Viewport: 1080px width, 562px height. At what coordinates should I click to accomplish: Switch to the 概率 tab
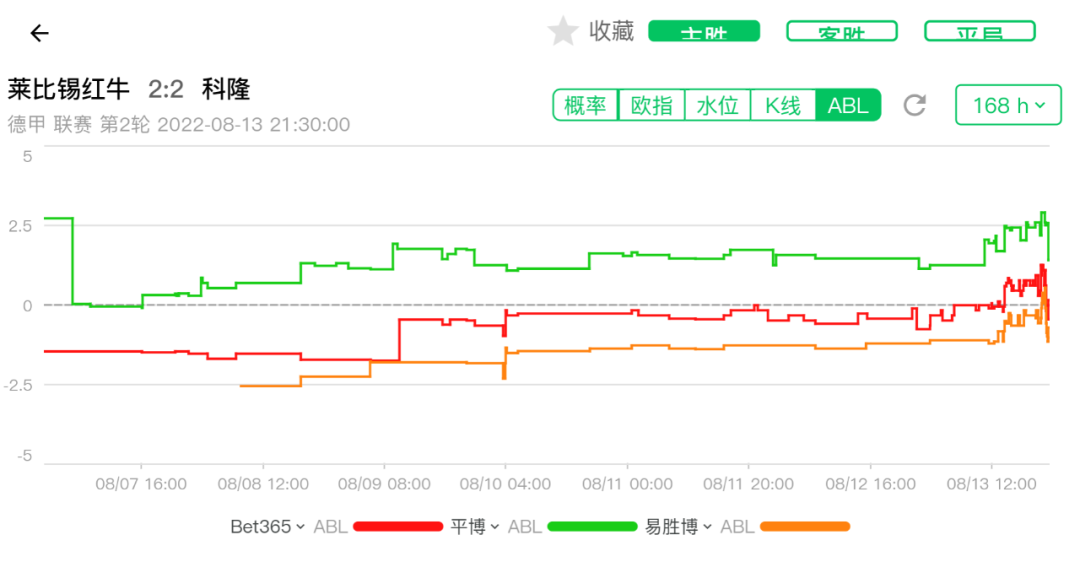click(x=585, y=105)
